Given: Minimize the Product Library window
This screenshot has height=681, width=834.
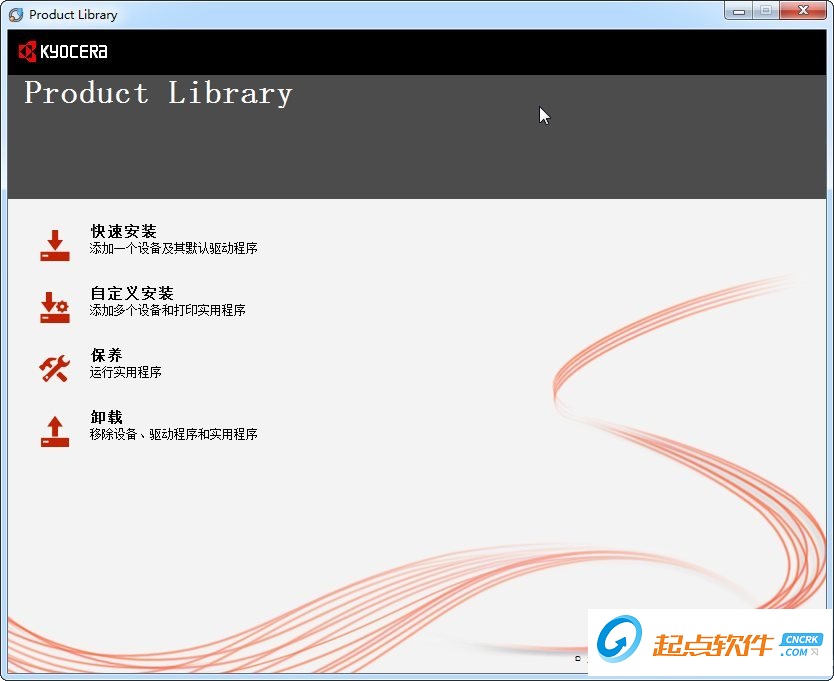Looking at the screenshot, I should point(738,11).
